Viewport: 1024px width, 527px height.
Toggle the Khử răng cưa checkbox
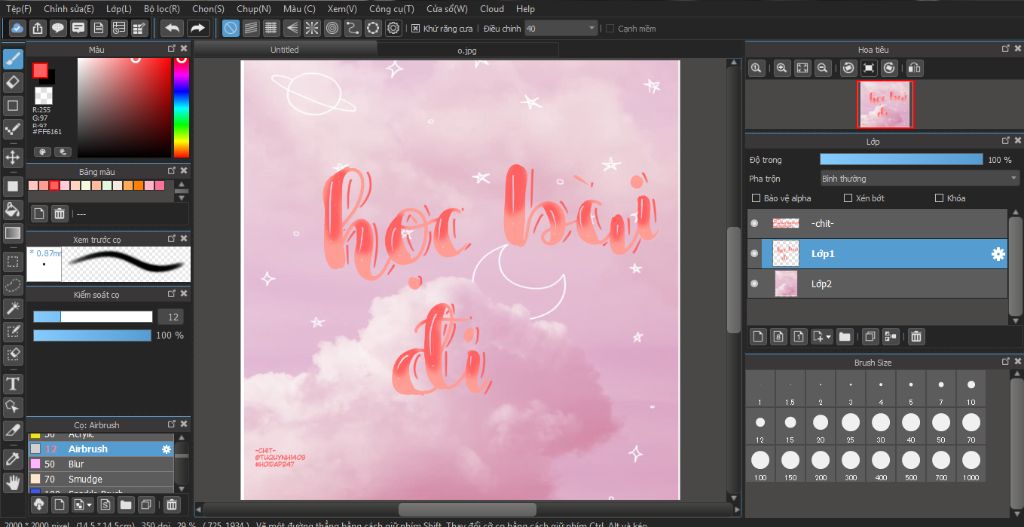(x=415, y=28)
